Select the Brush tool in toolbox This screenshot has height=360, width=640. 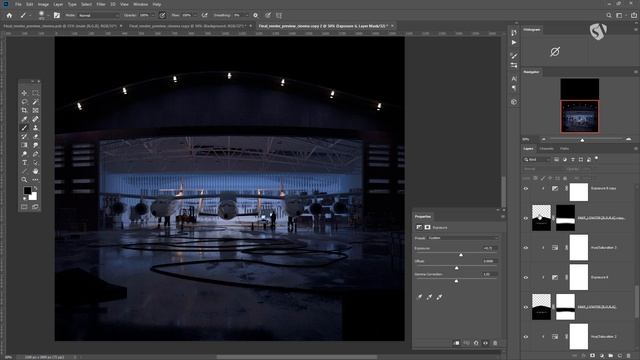(24, 128)
